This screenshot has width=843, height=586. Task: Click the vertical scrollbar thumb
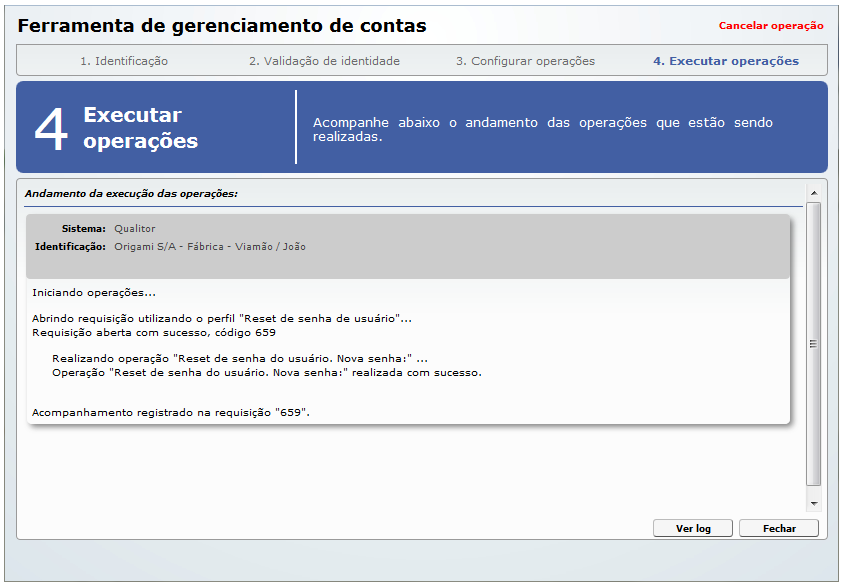pyautogui.click(x=813, y=343)
